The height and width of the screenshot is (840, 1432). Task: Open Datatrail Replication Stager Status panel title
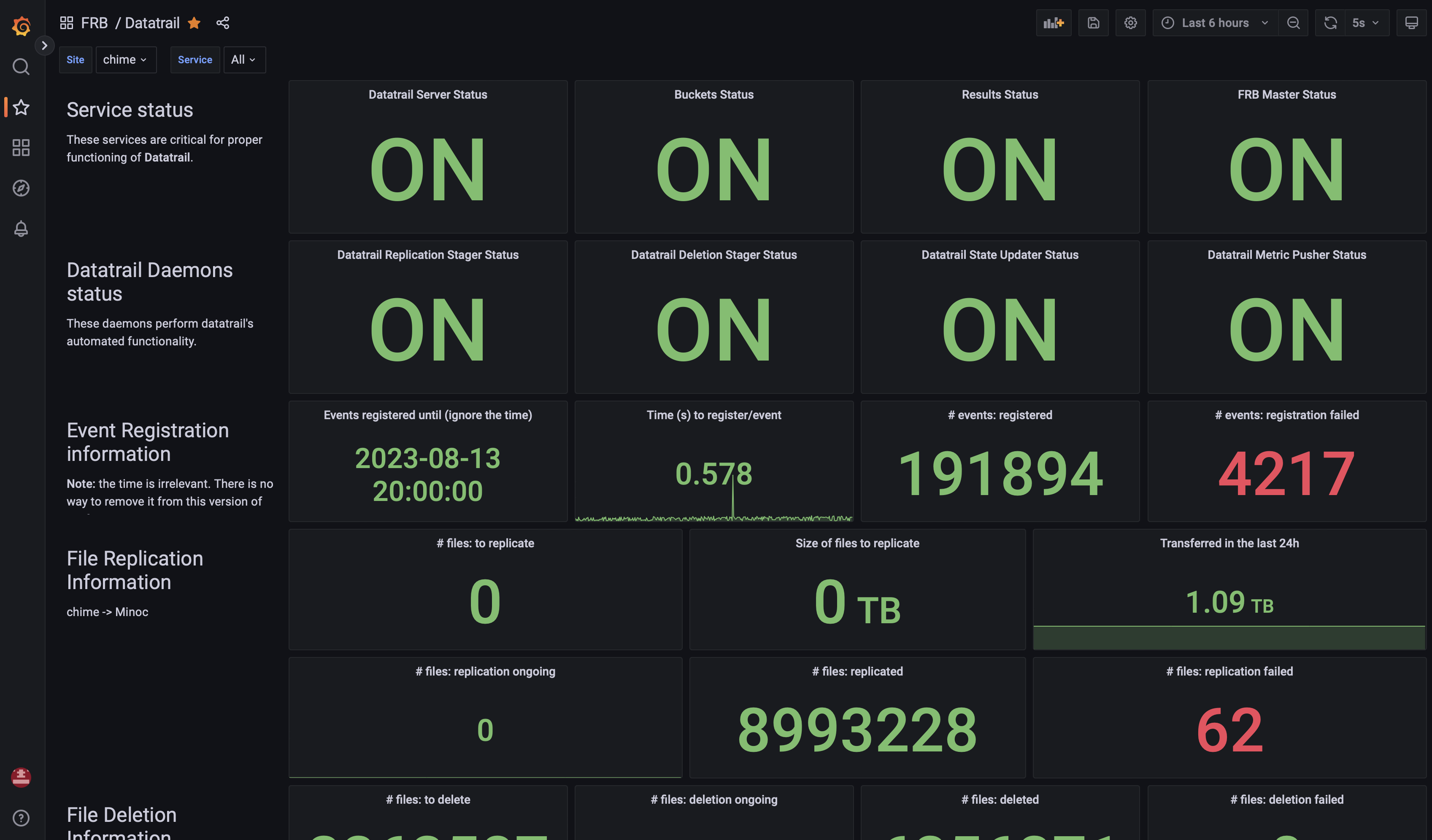coord(428,255)
